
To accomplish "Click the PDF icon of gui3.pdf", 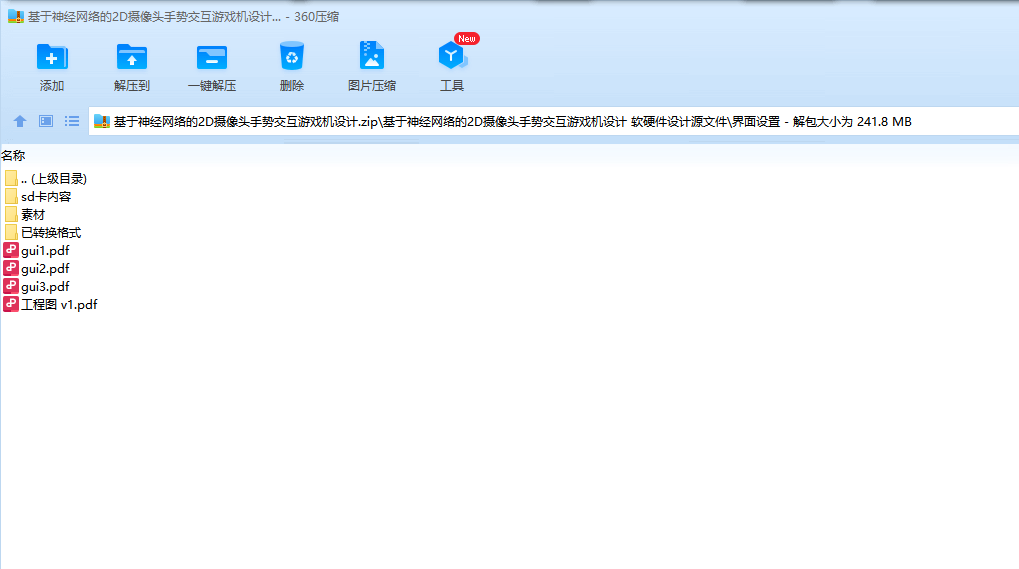I will pos(11,286).
